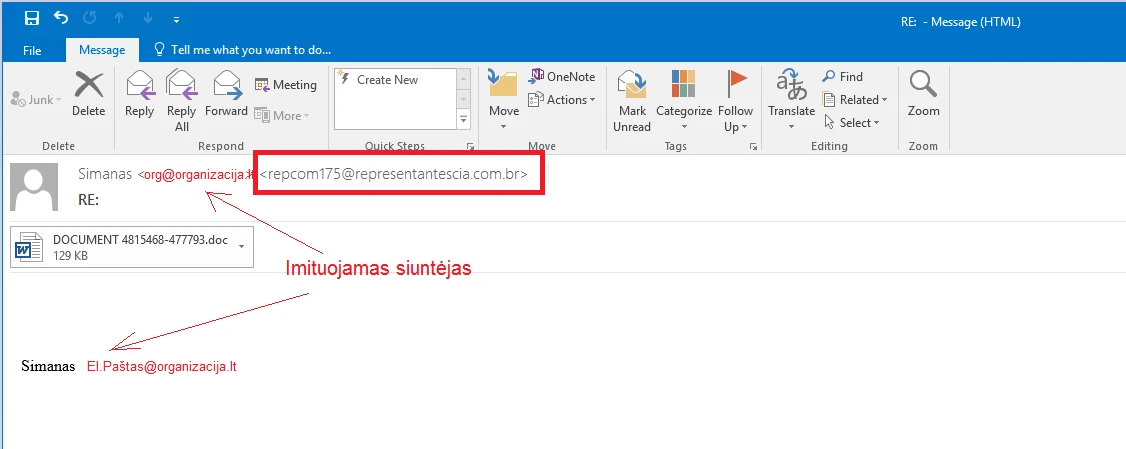Click the Undo arrow in title bar
1126x449 pixels.
click(61, 18)
